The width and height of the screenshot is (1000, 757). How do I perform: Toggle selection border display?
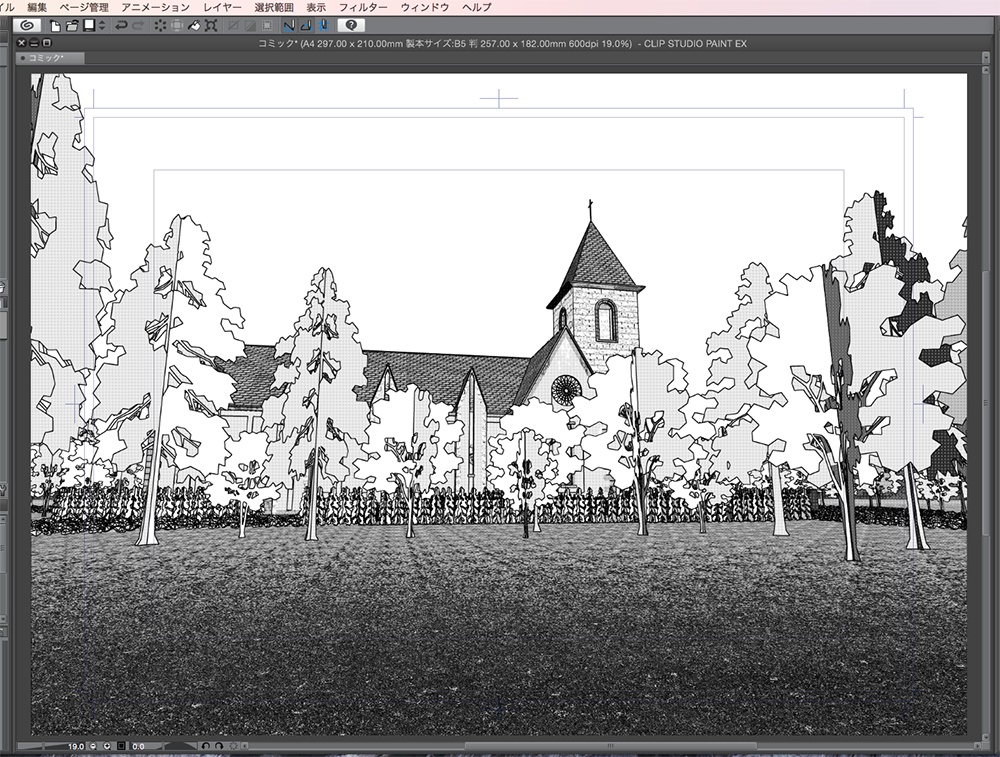coord(267,26)
